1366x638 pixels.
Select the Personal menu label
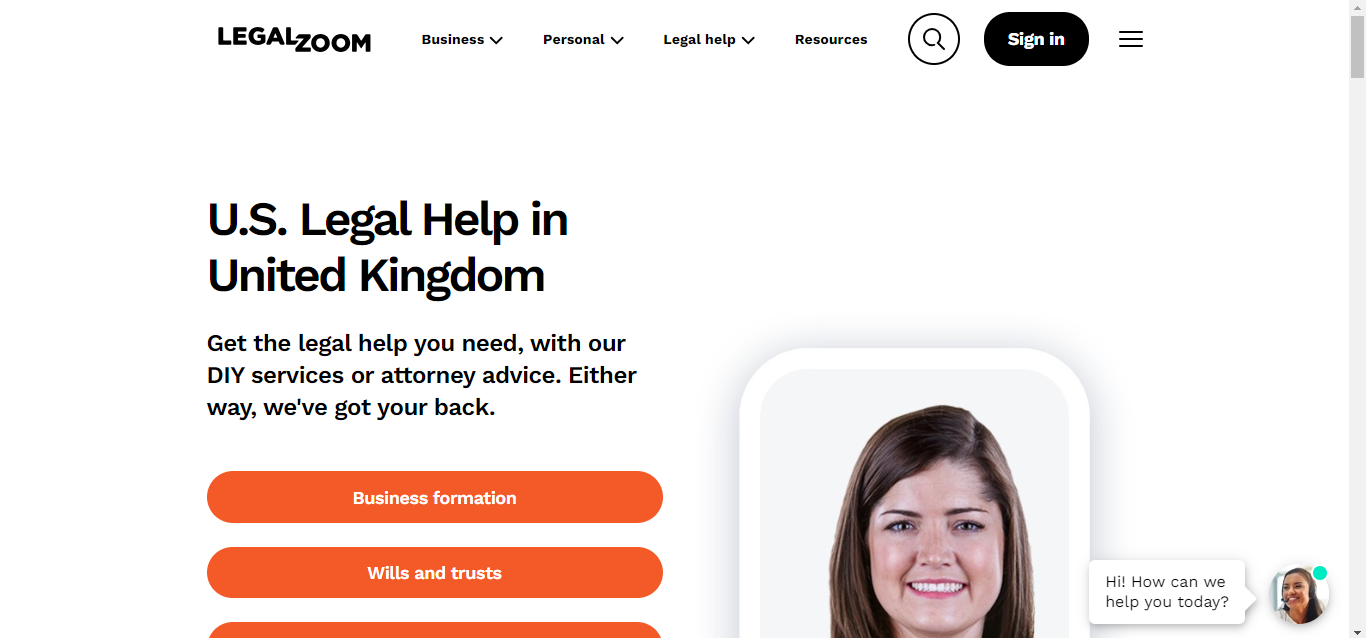click(x=574, y=39)
